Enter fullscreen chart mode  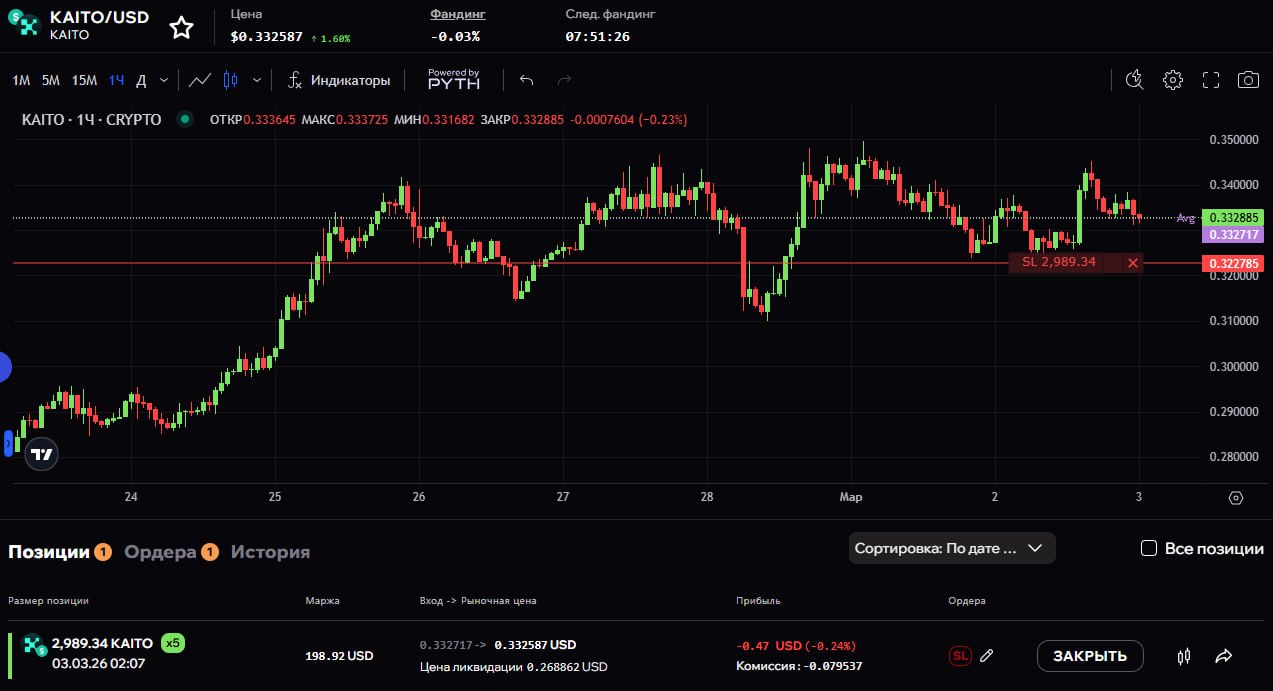(1210, 80)
